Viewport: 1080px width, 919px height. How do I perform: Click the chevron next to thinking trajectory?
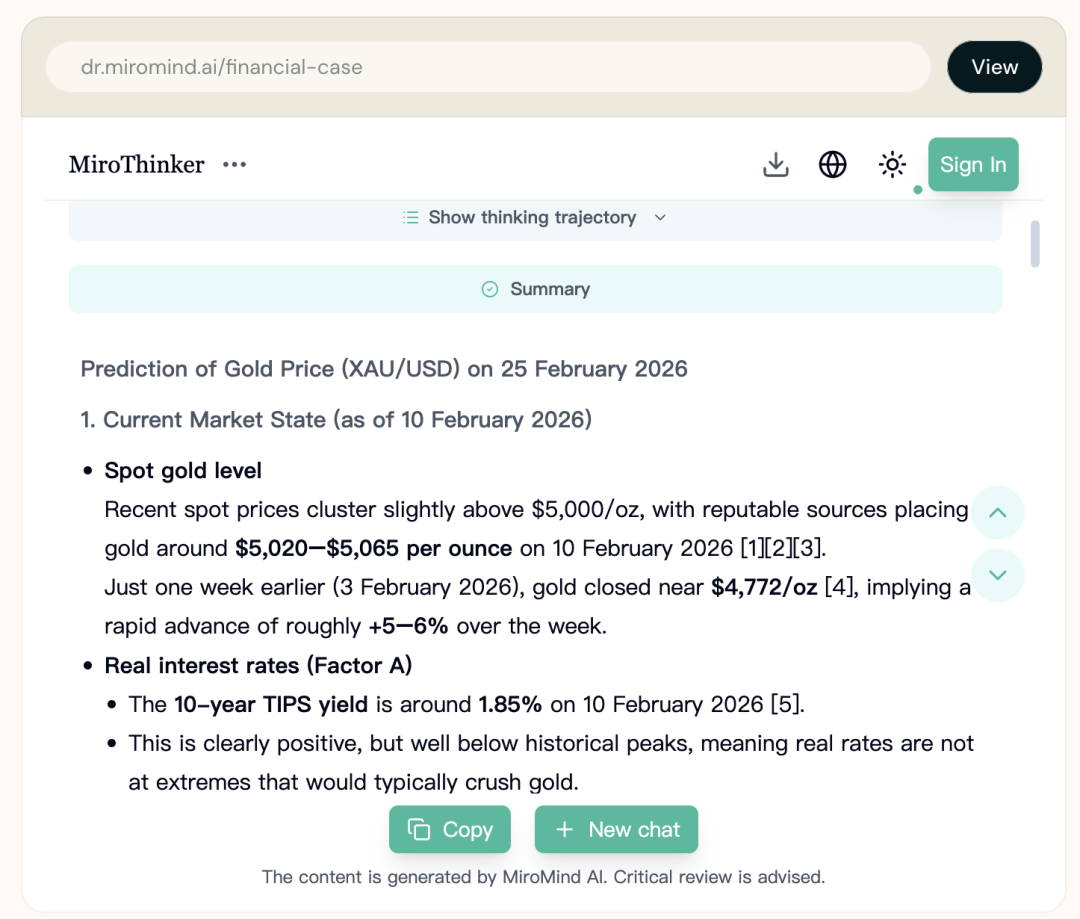click(x=660, y=217)
